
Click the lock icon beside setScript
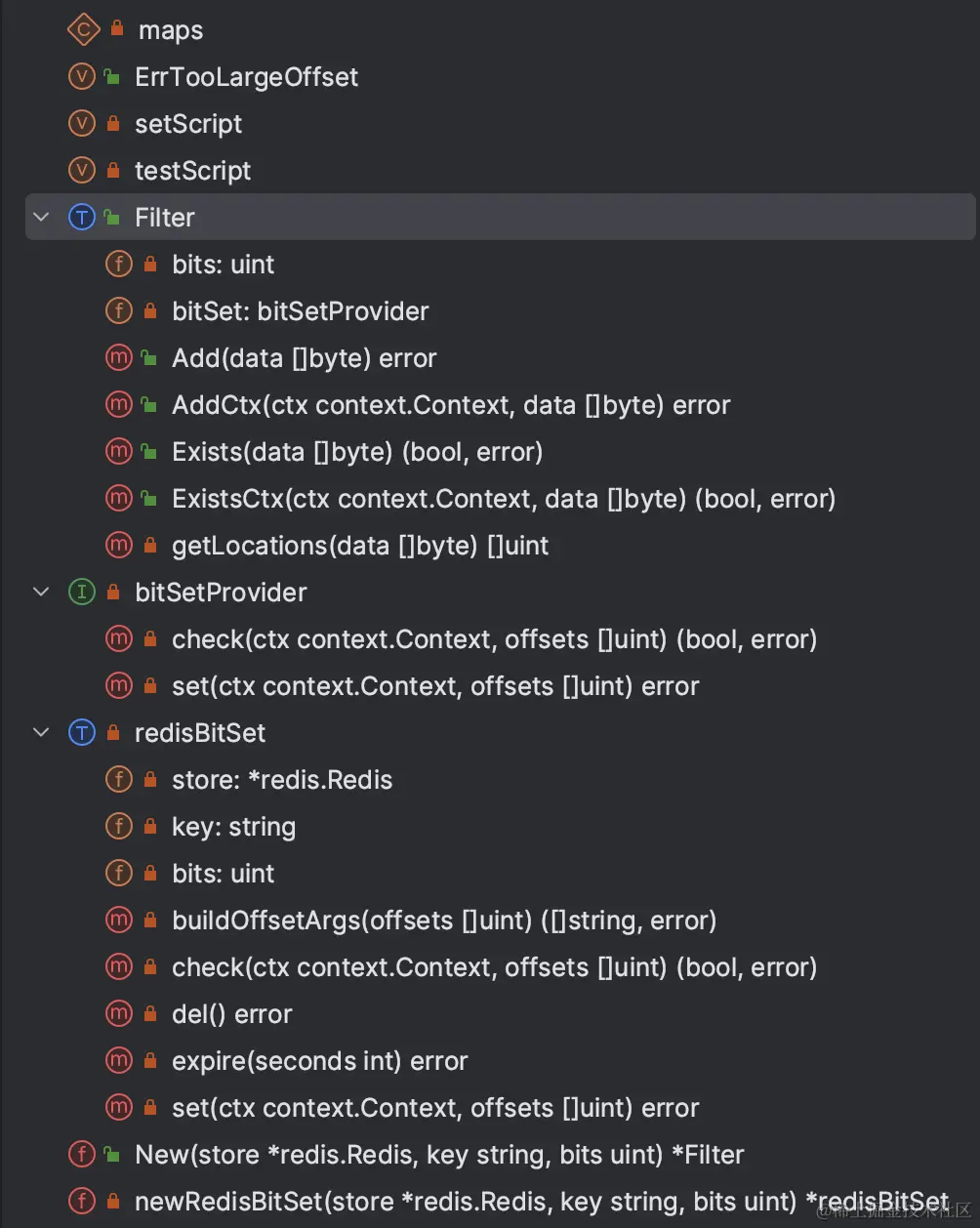click(x=113, y=124)
